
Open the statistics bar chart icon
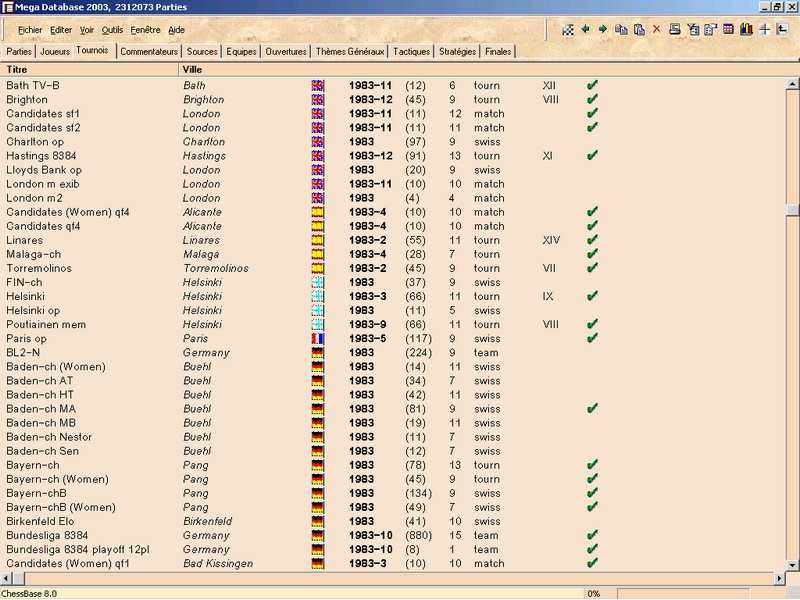point(746,30)
